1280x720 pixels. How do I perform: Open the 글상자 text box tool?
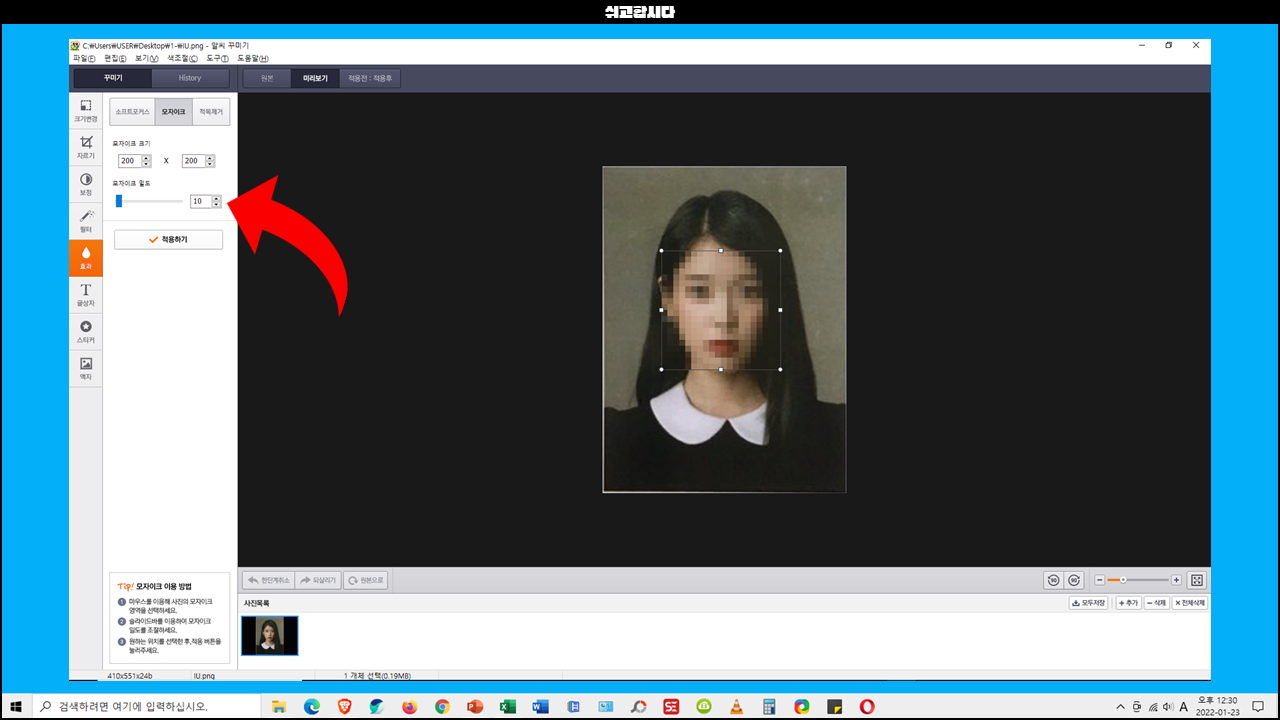click(x=86, y=295)
